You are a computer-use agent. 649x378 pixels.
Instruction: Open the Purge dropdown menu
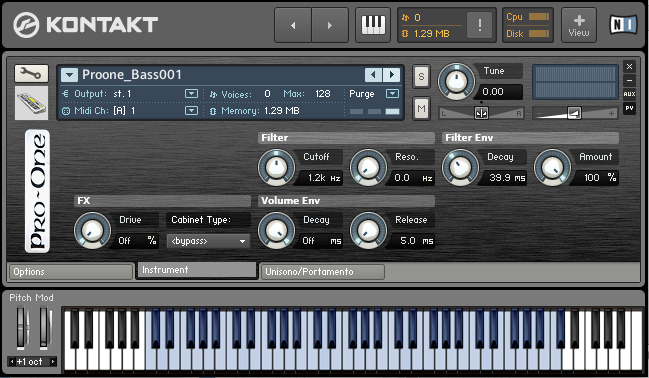tap(392, 94)
